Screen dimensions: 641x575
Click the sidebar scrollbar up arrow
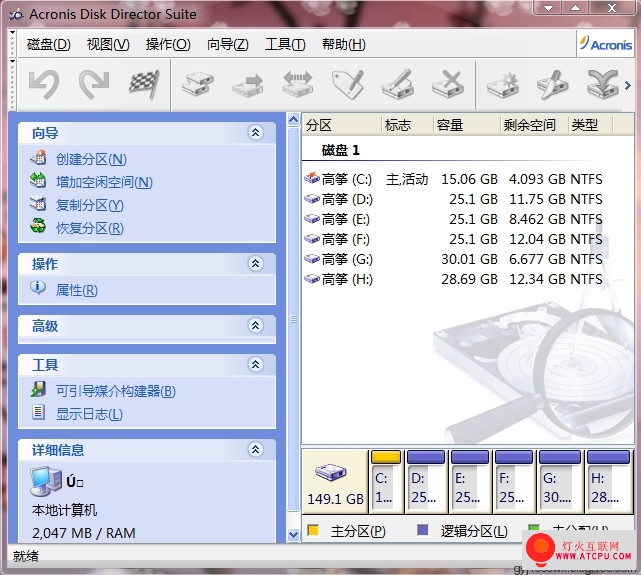pyautogui.click(x=294, y=120)
